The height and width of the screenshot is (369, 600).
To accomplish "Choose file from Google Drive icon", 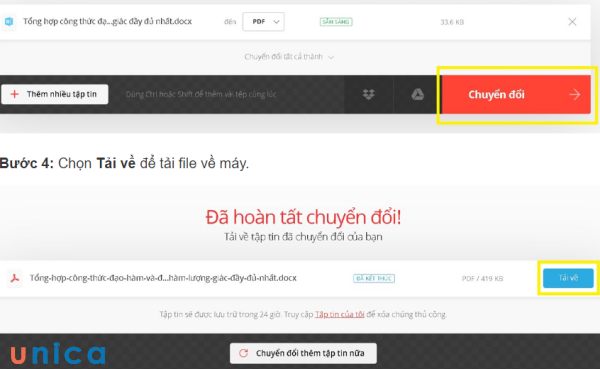I will coord(417,94).
